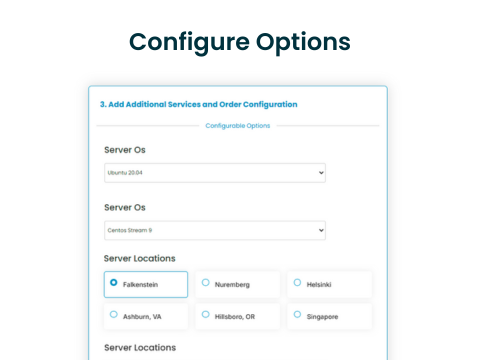Click the Helsinki location label text
This screenshot has height=360, width=480.
pyautogui.click(x=319, y=285)
